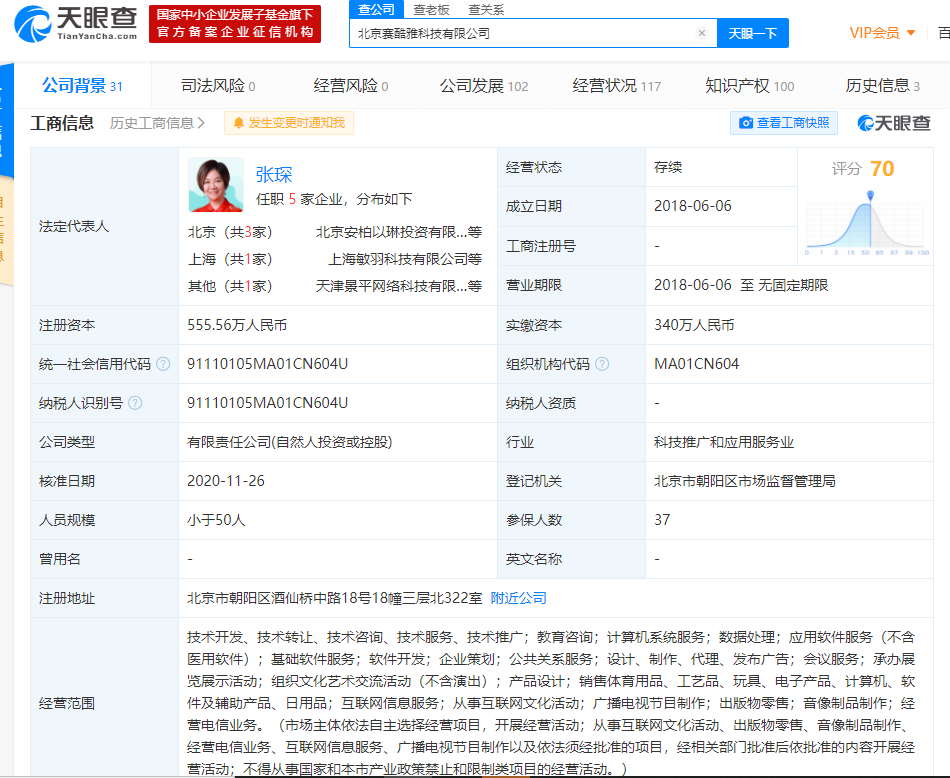Image resolution: width=950 pixels, height=778 pixels.
Task: Open the 公司发展 102 tab
Action: pyautogui.click(x=484, y=86)
